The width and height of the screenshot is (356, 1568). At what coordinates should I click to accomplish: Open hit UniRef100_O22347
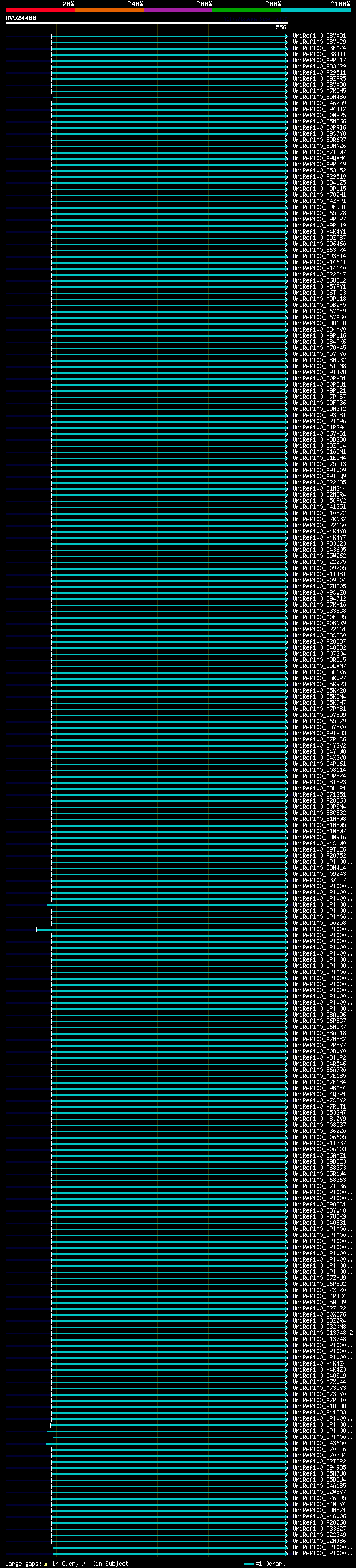[319, 275]
